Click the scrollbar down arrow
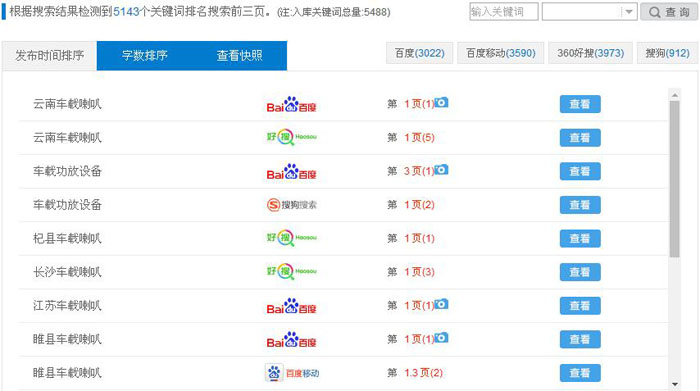The height and width of the screenshot is (391, 700). (675, 384)
